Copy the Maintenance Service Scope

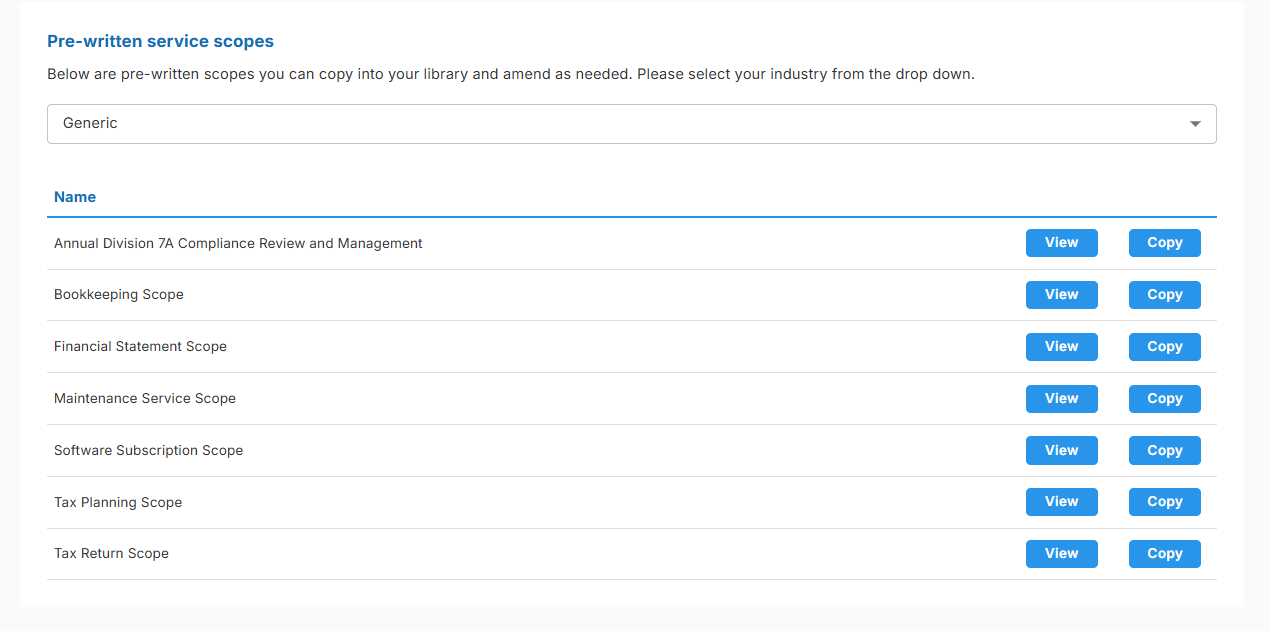1164,399
